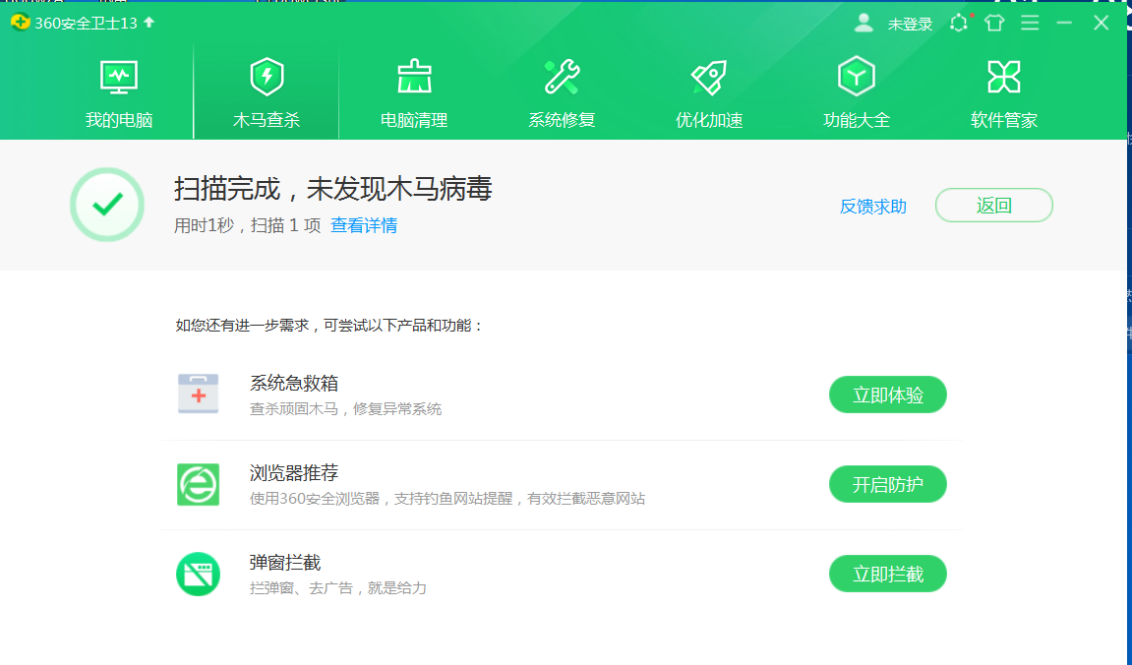Click the 360安全卫士13 title text
Screen dimensions: 1132x665
pyautogui.click(x=86, y=23)
